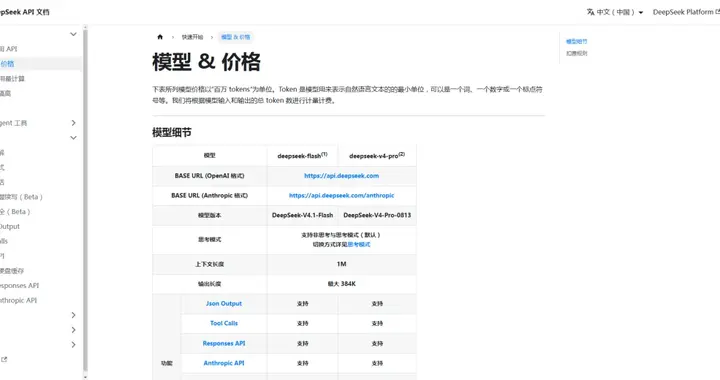Viewport: 720px width, 380px height.
Task: Open the sidebar item ending in API above 价格
Action: (x=9, y=49)
